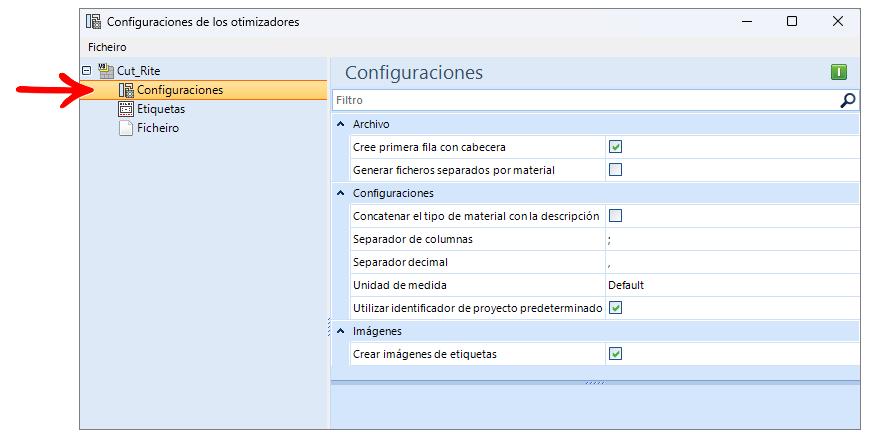
Task: Click the Ficheiro blank page icon in tree
Action: click(126, 128)
